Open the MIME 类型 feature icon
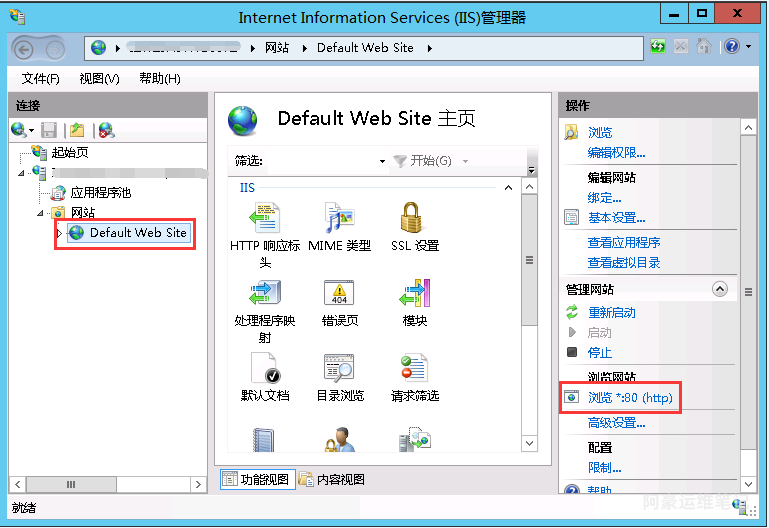This screenshot has height=528, width=769. tap(339, 220)
